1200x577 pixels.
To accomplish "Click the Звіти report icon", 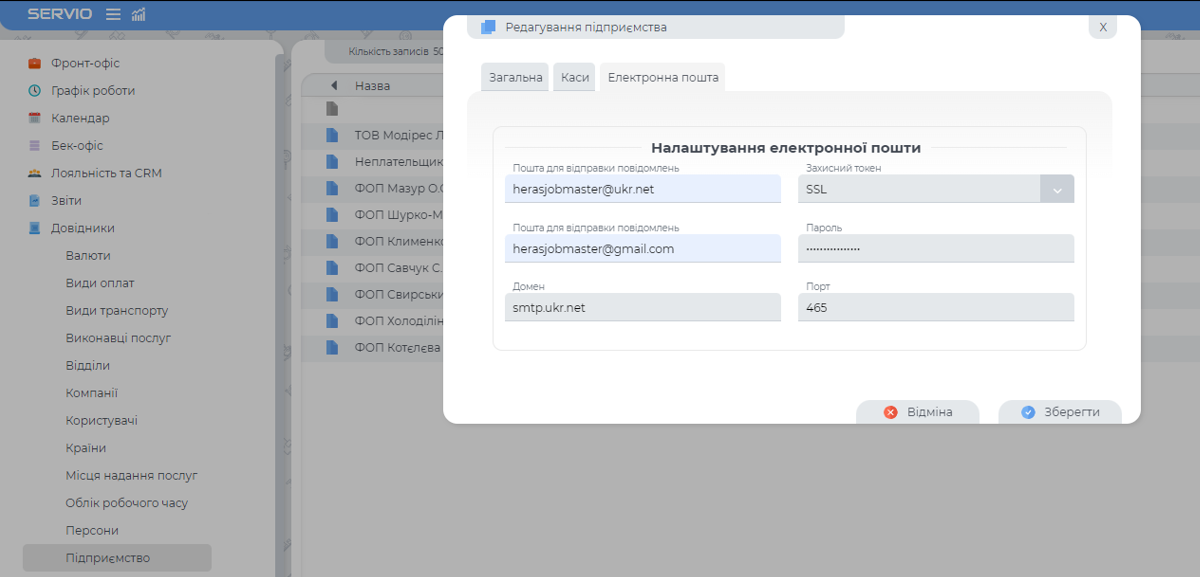I will (x=34, y=201).
